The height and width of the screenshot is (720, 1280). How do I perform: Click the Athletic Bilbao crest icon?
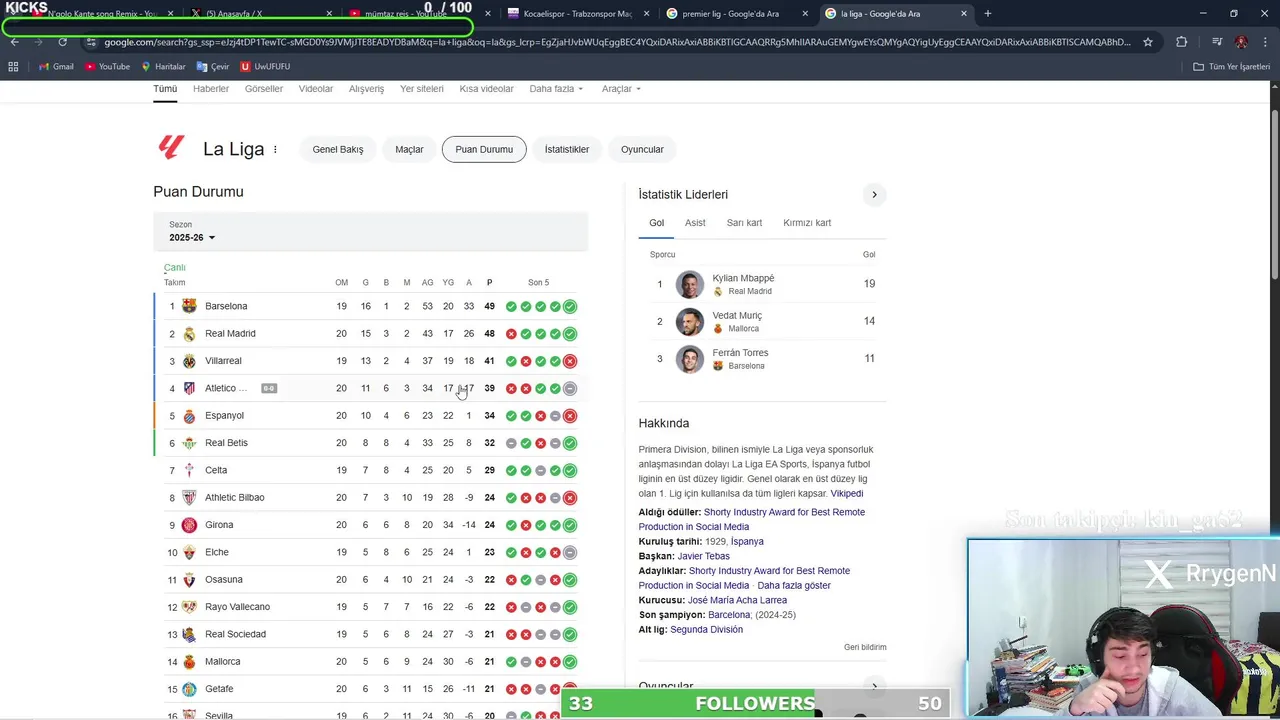click(189, 498)
